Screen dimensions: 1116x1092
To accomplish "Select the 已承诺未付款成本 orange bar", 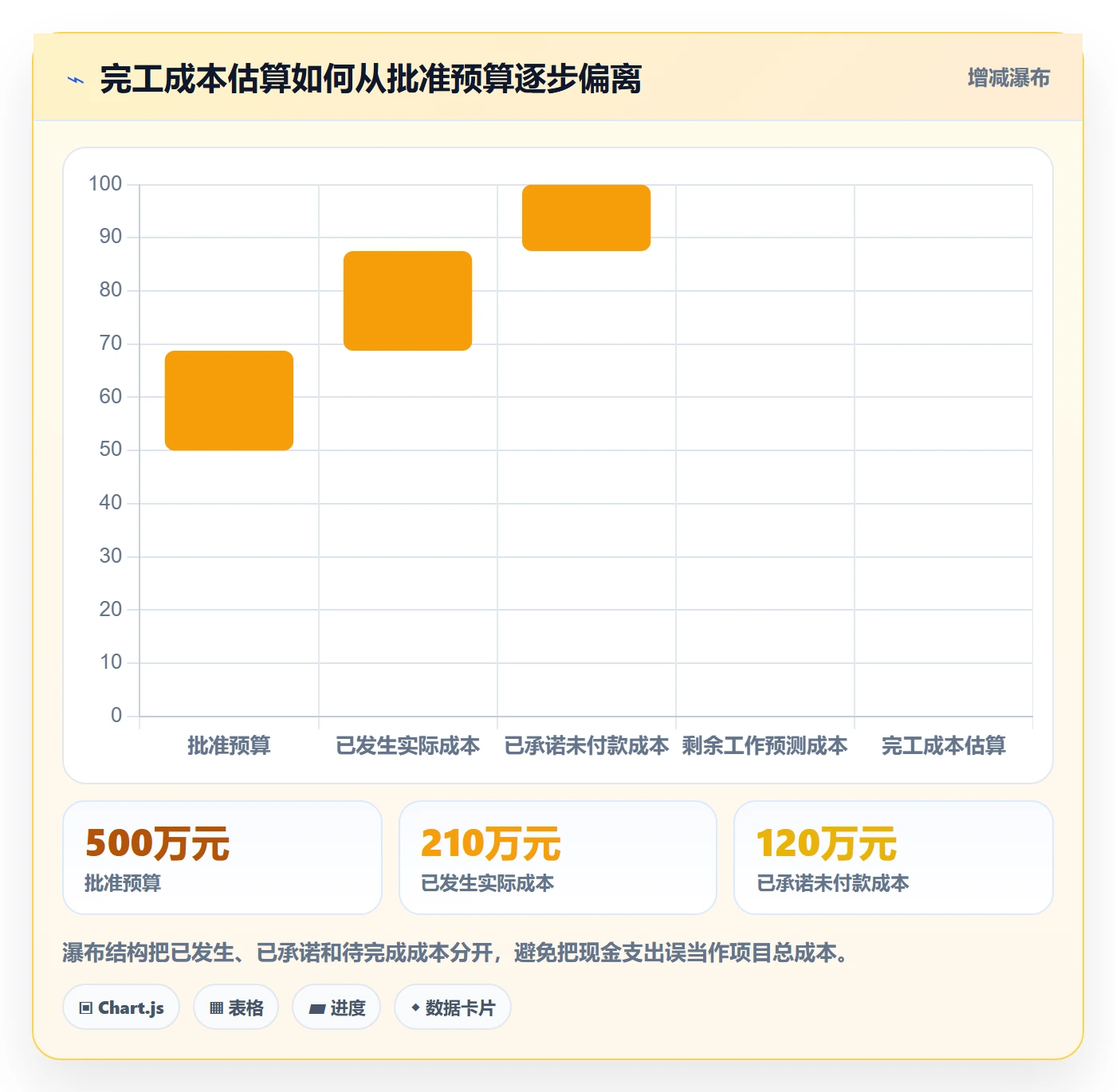I will [586, 218].
